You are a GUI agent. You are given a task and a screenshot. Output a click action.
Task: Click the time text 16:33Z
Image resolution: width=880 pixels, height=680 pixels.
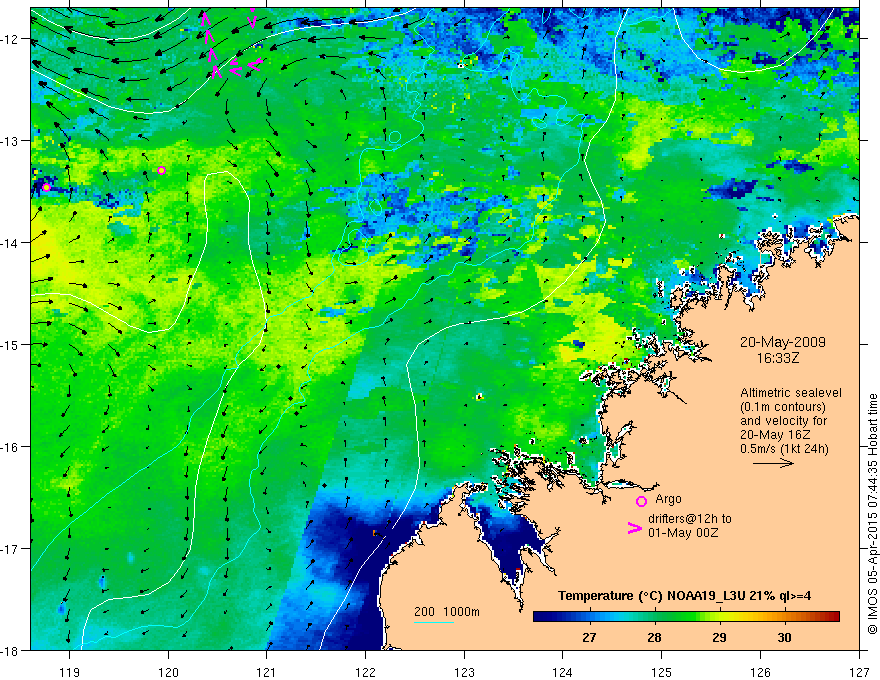click(x=777, y=357)
